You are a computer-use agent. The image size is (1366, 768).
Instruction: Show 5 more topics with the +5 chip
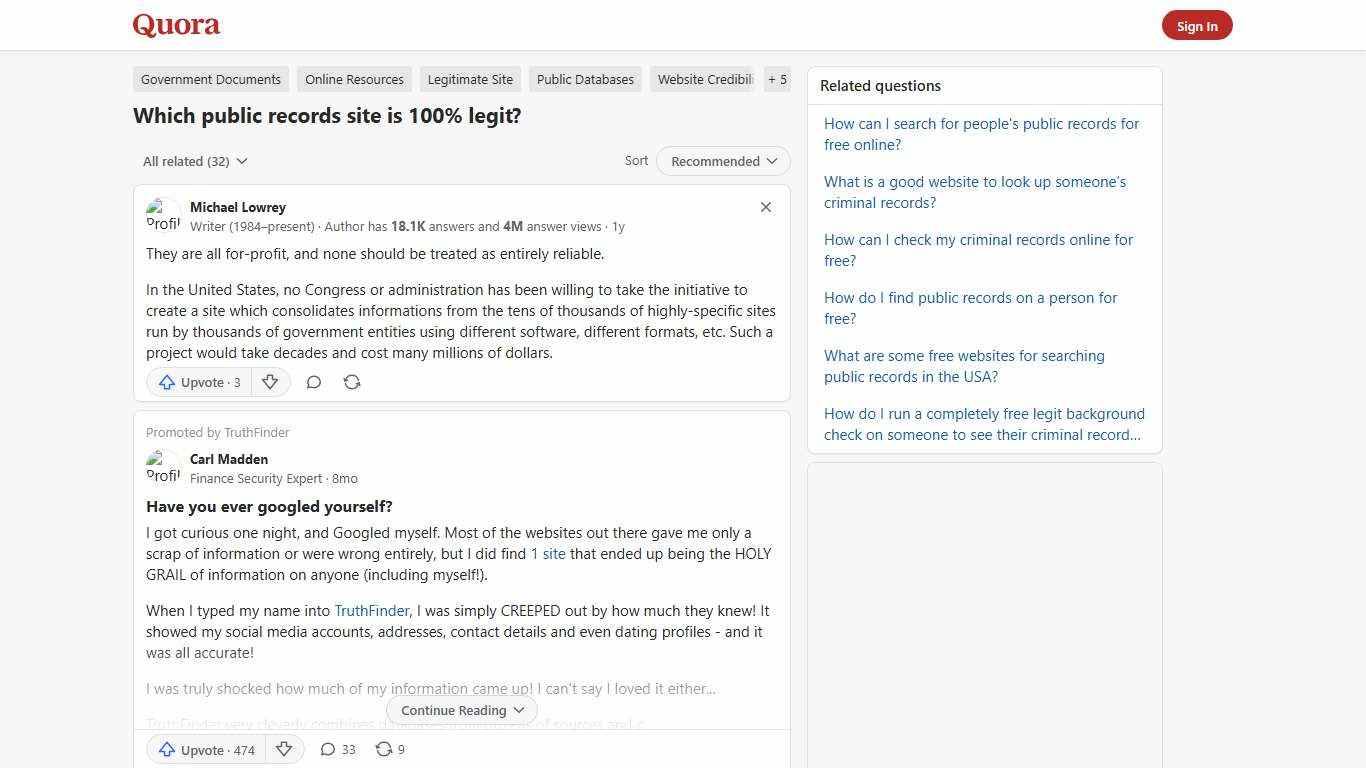pos(777,79)
